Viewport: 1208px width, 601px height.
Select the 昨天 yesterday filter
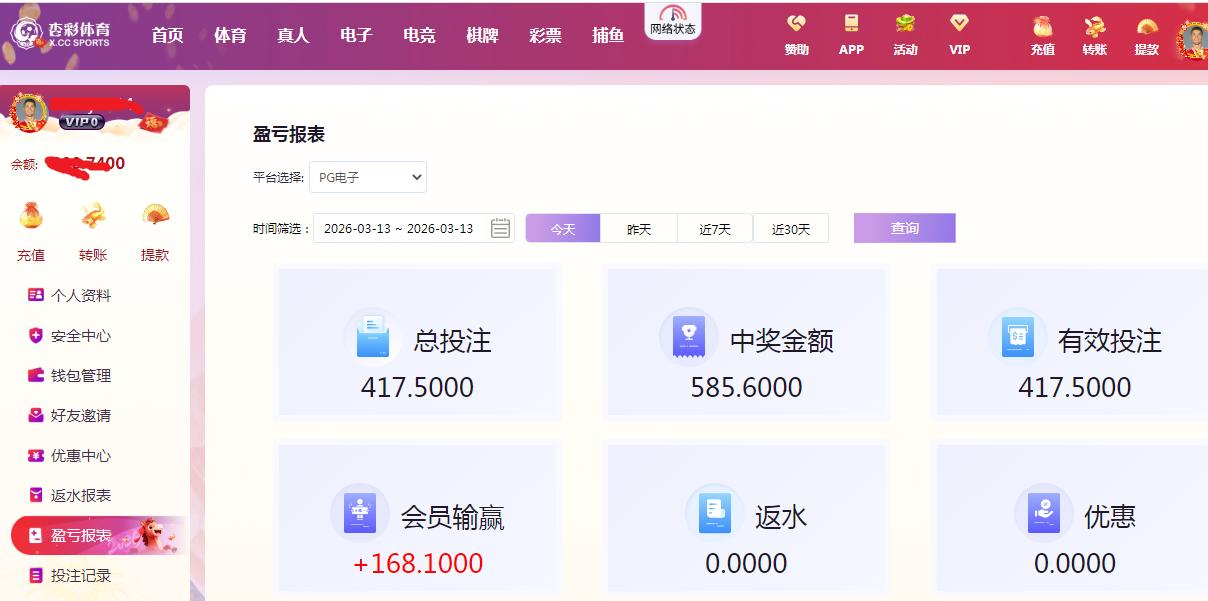coord(639,229)
